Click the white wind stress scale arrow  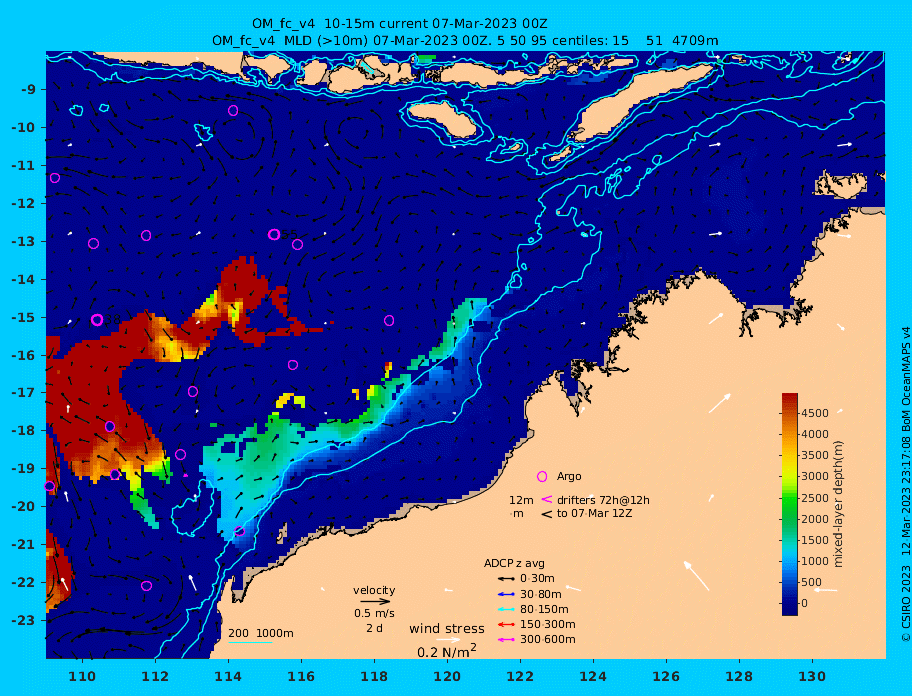[x=448, y=640]
